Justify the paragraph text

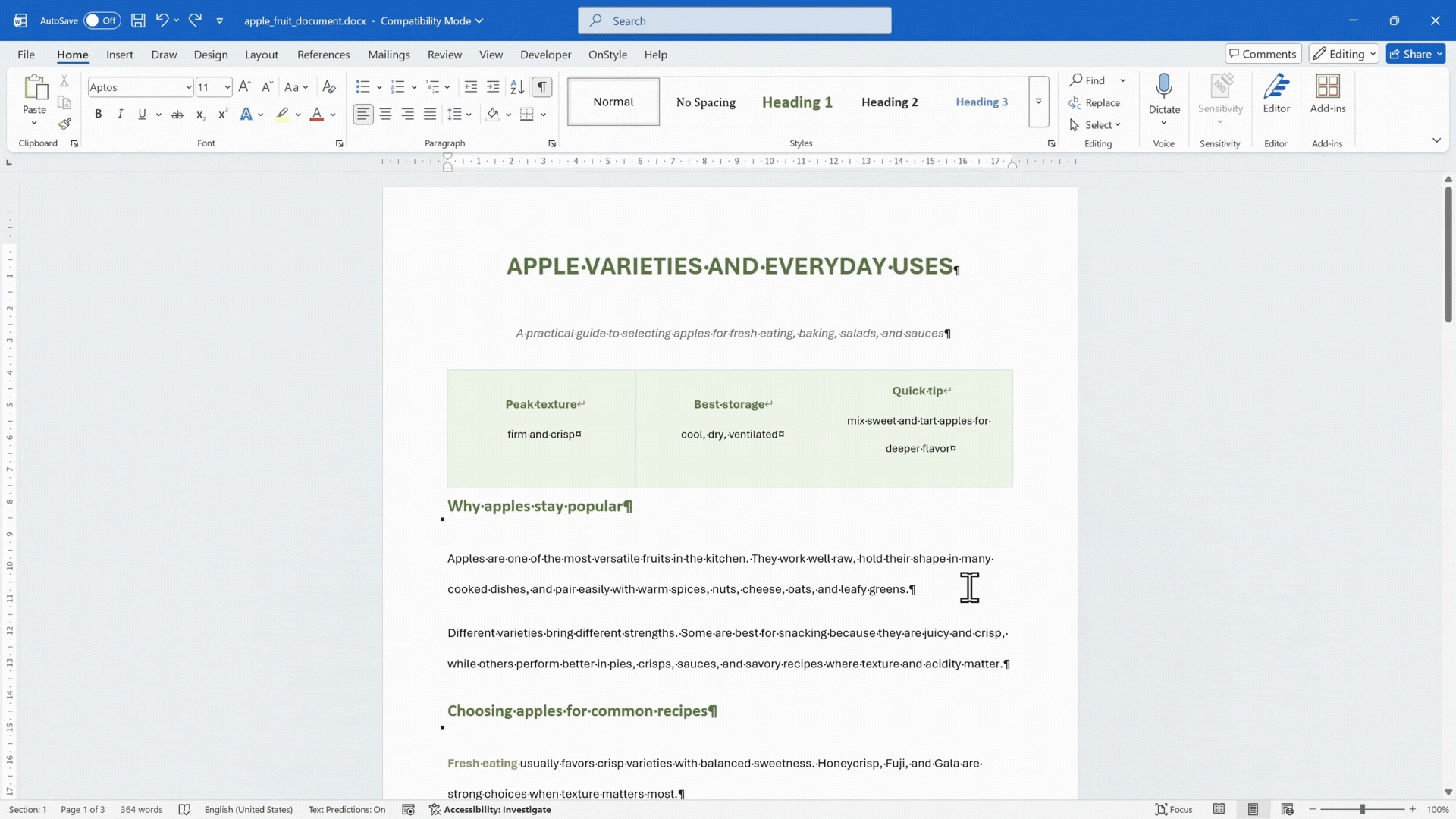(x=430, y=115)
